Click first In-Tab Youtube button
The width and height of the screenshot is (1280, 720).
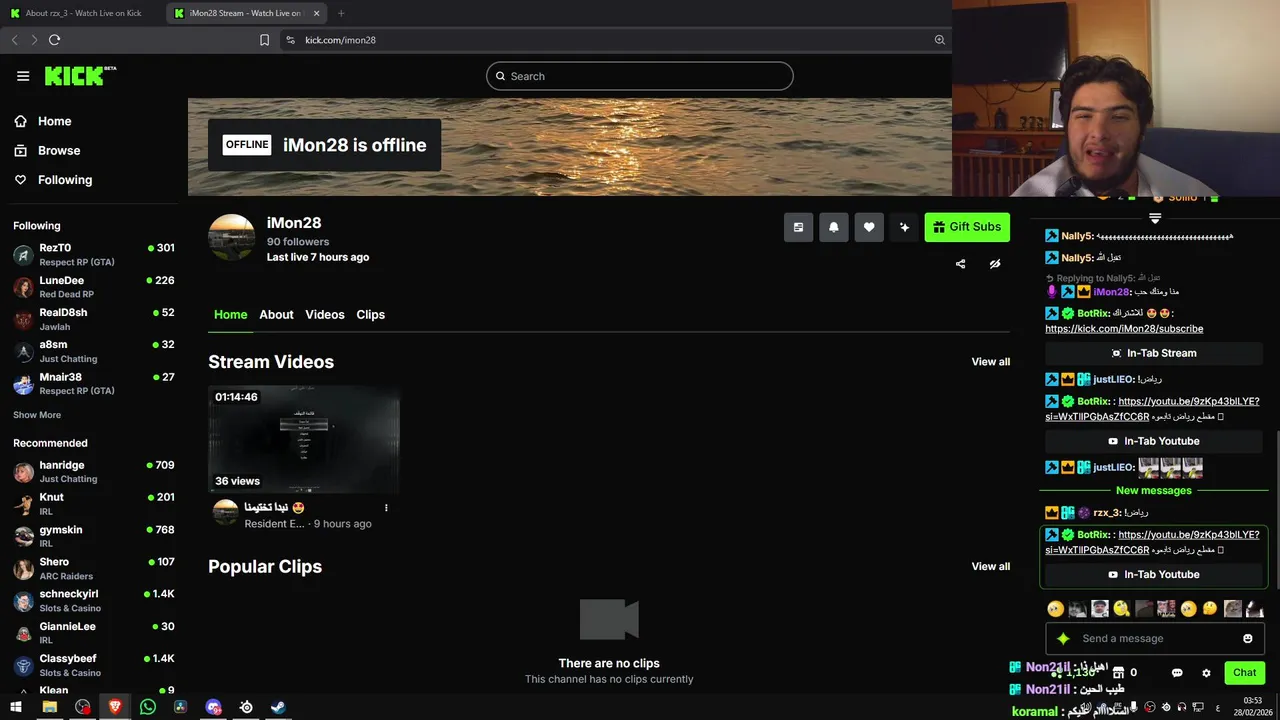pyautogui.click(x=1154, y=441)
